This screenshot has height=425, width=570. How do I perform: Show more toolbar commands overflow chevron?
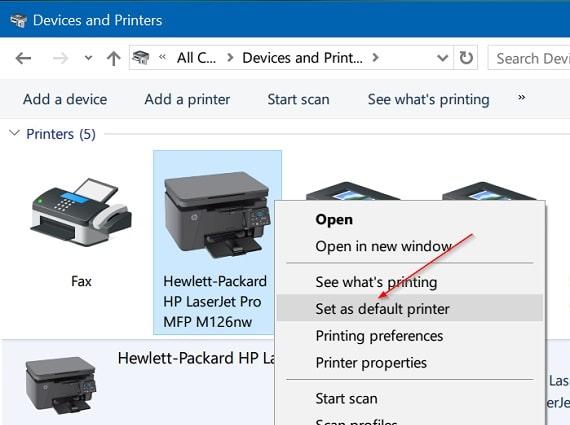521,97
